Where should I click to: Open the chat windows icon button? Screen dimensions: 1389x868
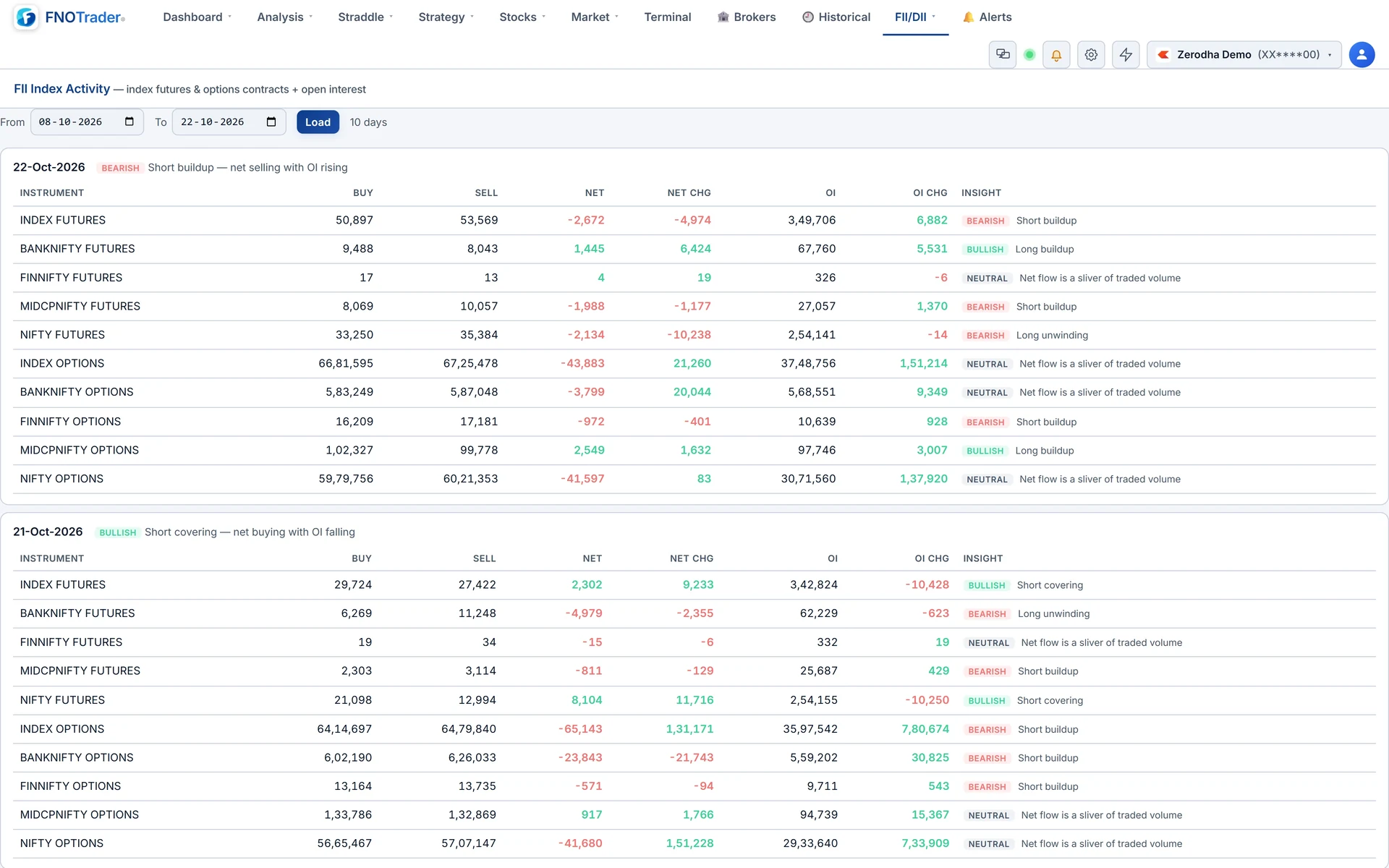point(1003,54)
